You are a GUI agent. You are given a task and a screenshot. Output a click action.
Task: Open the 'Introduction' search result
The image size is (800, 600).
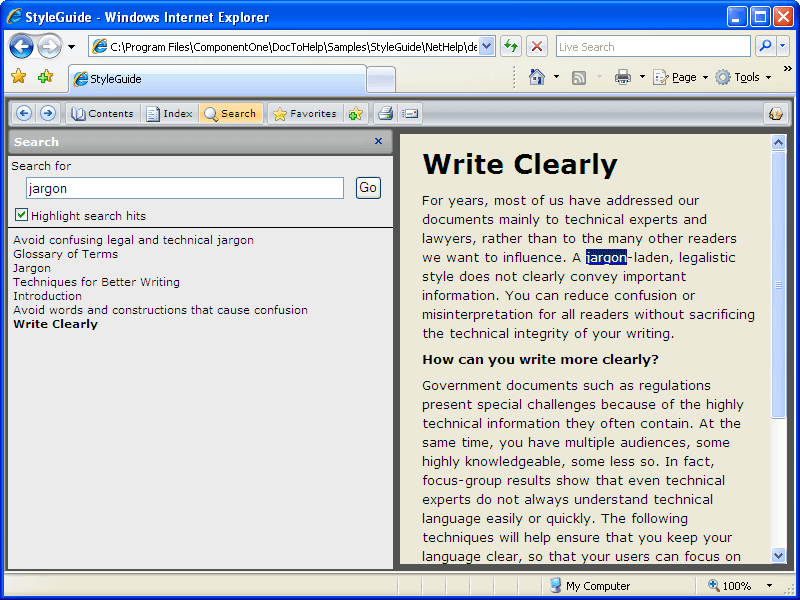click(x=47, y=296)
